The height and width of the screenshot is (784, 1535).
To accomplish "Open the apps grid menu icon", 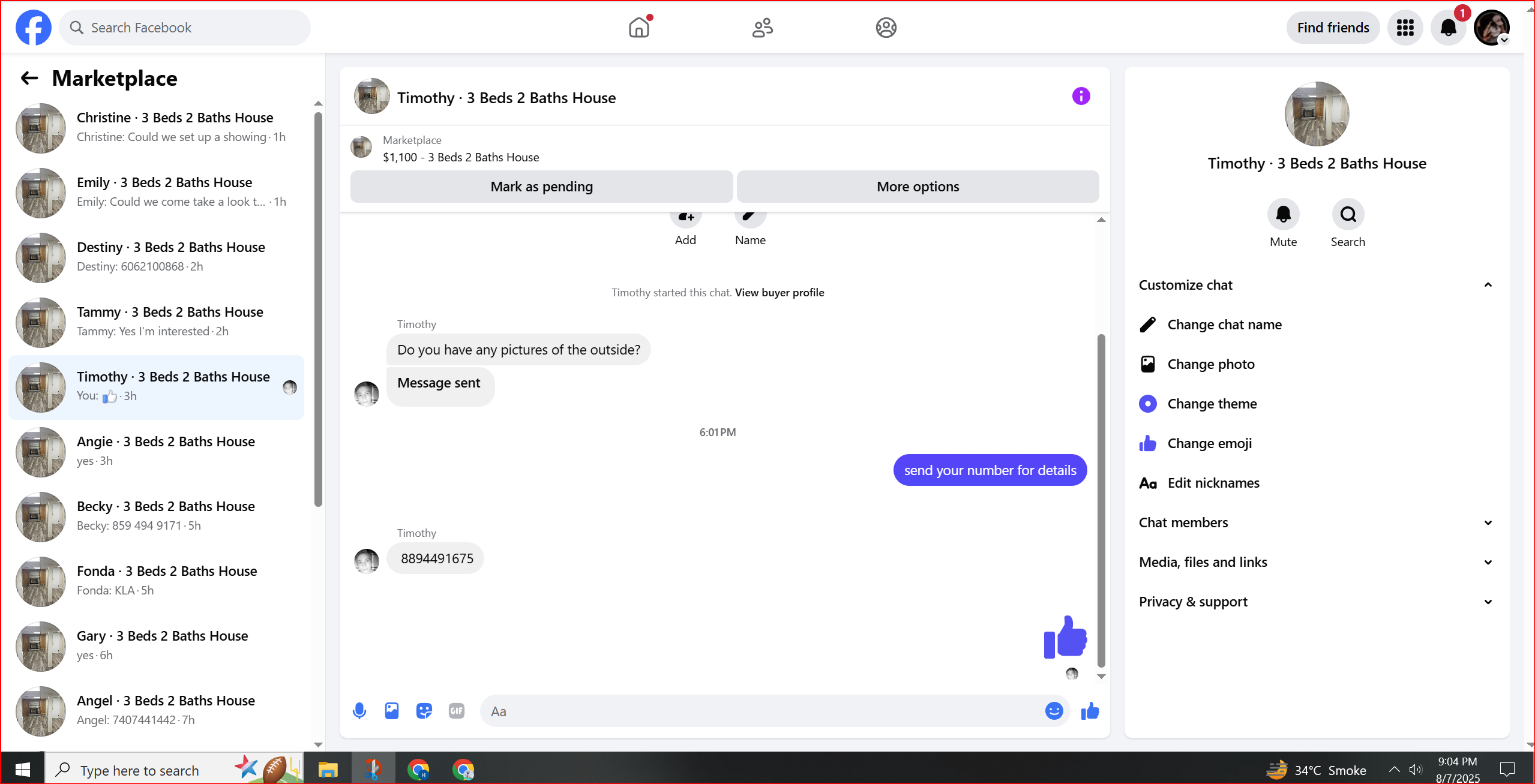I will pyautogui.click(x=1405, y=28).
